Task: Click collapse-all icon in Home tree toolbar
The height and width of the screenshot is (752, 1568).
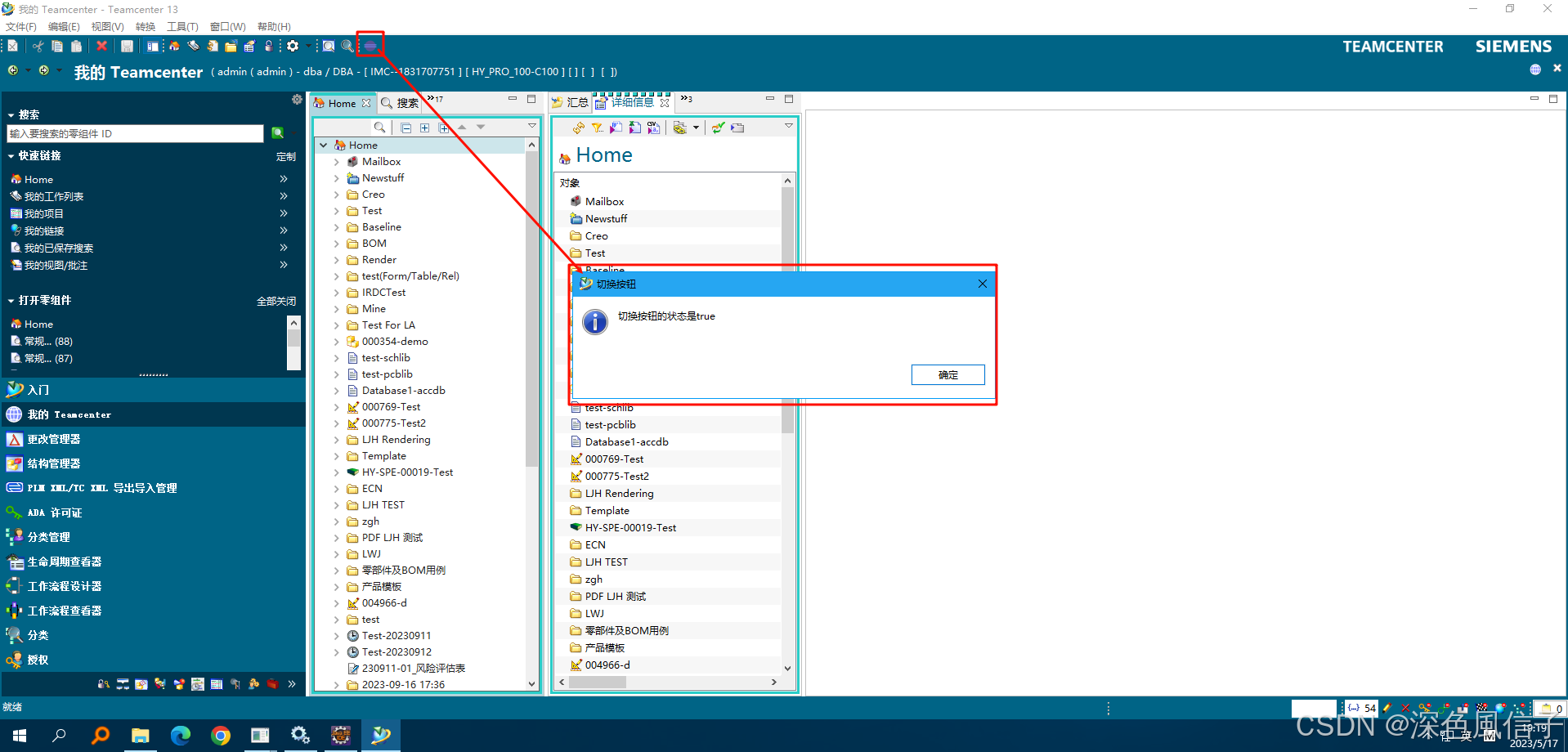Action: click(x=406, y=128)
